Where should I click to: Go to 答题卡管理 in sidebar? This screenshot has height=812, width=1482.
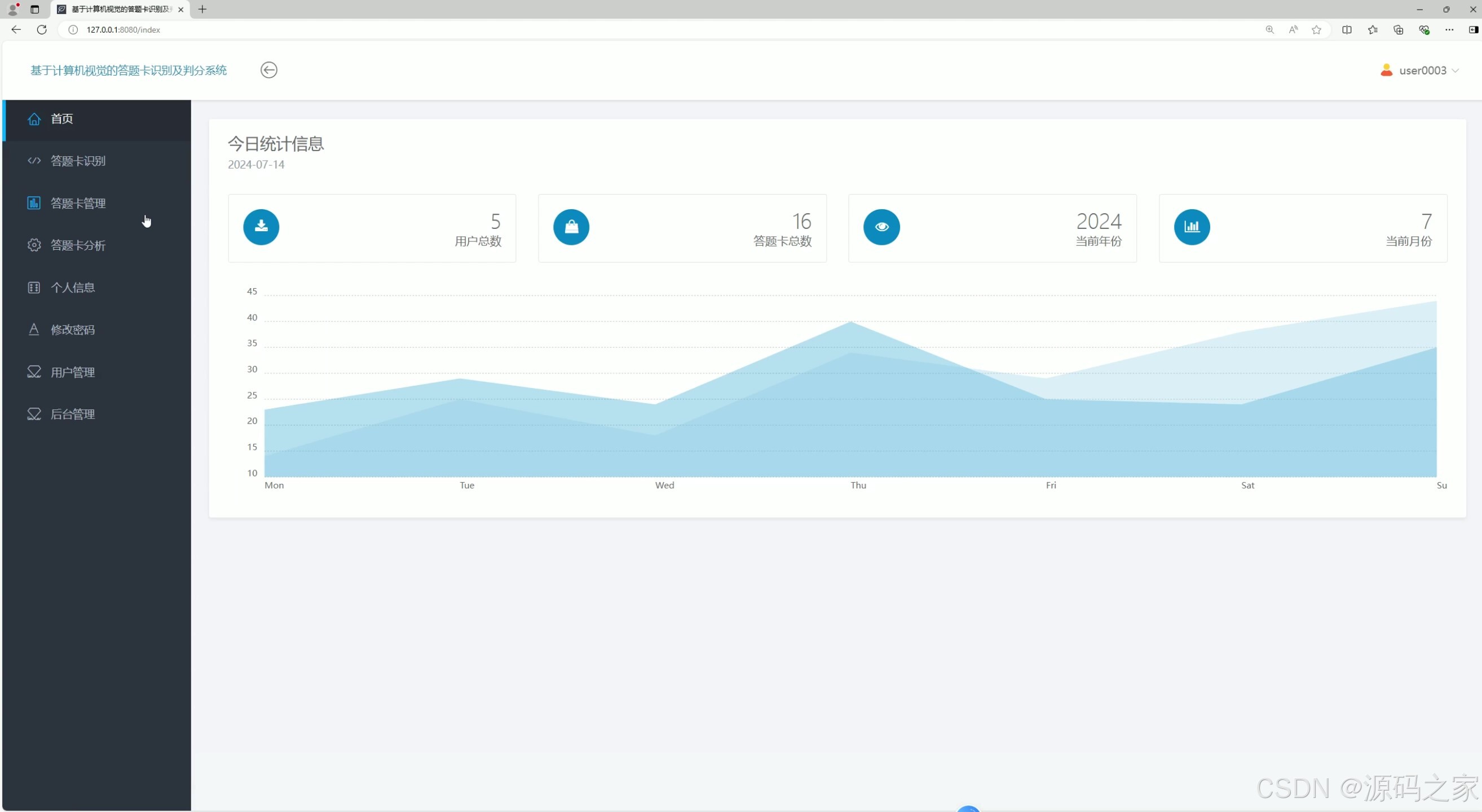78,204
